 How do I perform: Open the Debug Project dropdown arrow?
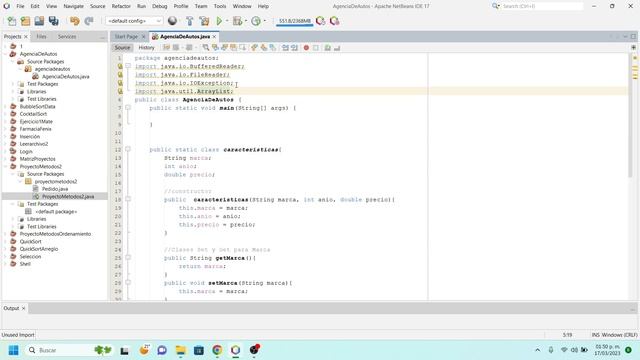pos(246,21)
